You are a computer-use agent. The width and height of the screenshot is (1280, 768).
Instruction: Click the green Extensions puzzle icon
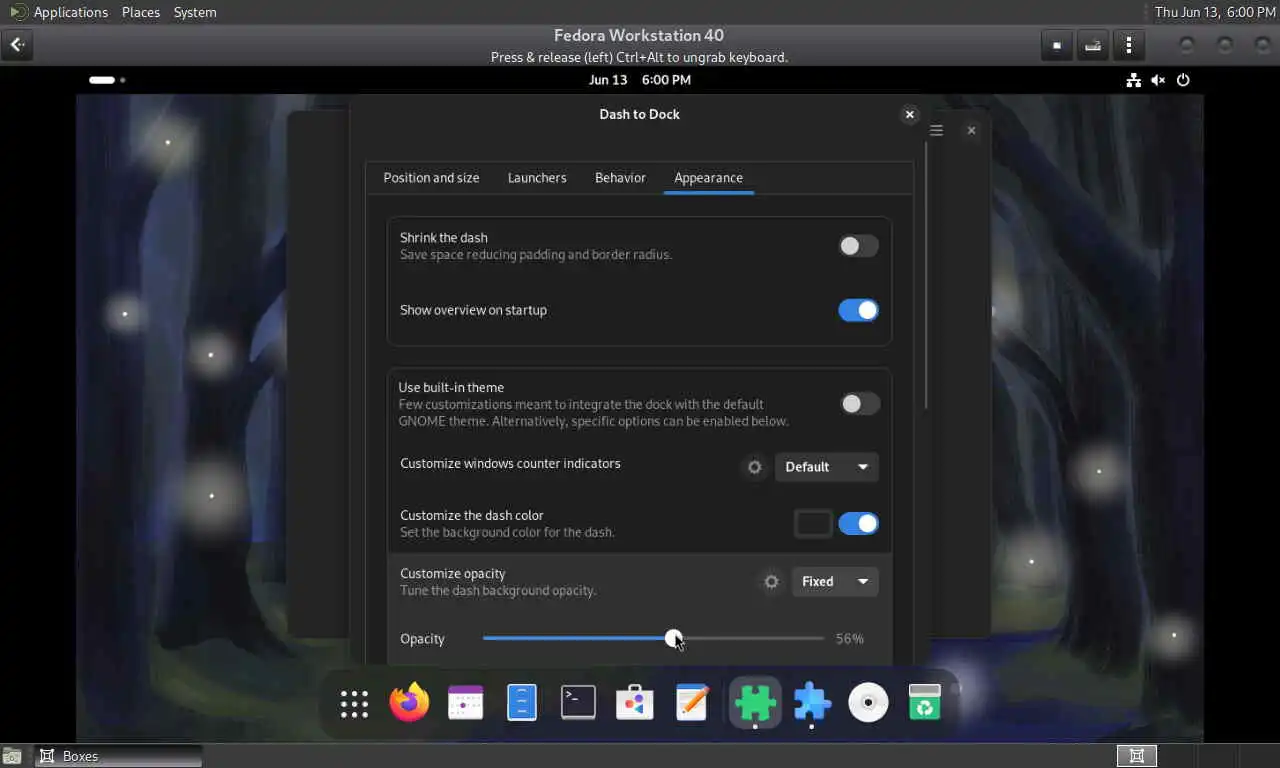pyautogui.click(x=755, y=703)
